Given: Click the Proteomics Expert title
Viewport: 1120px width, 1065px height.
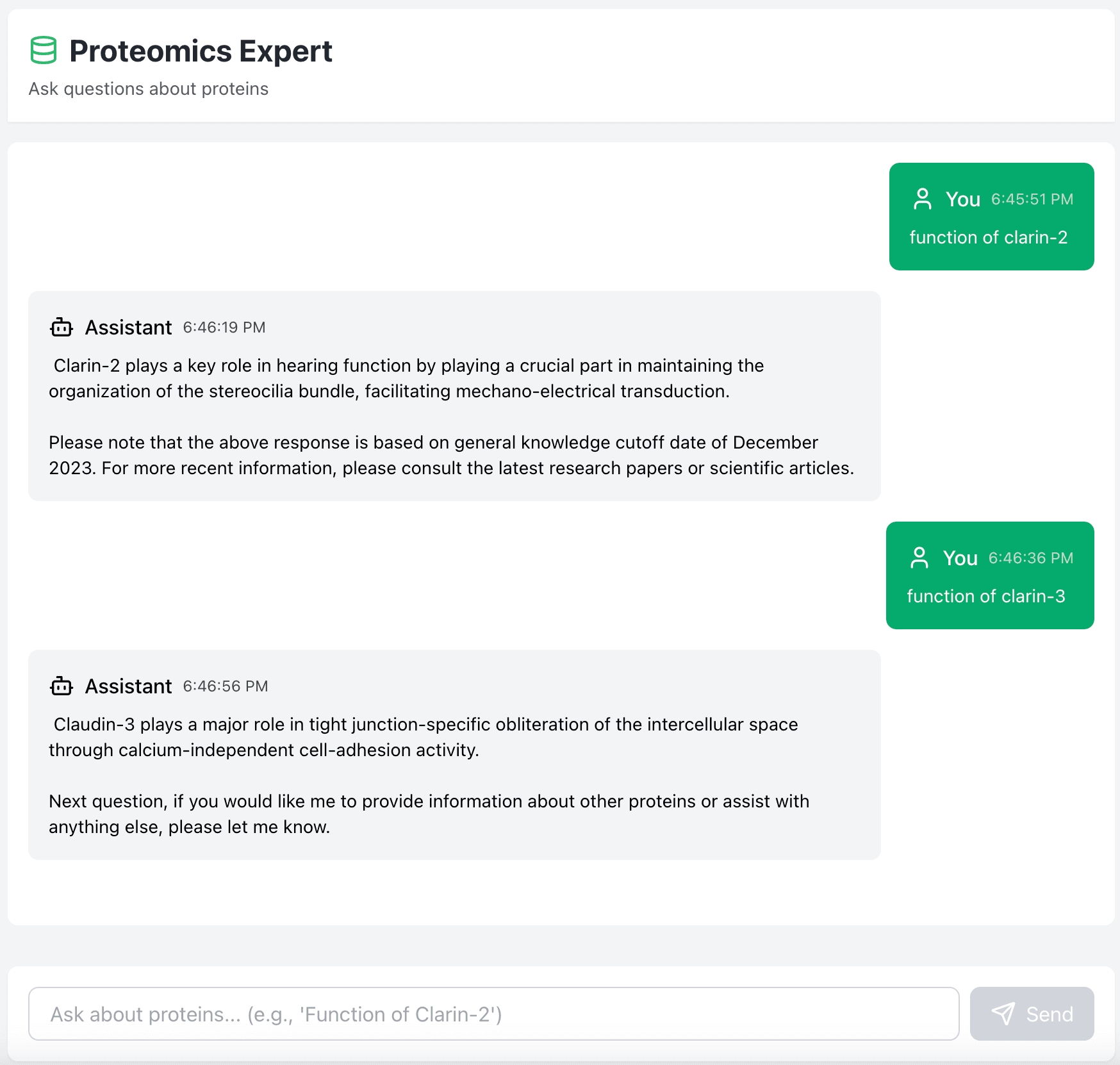Looking at the screenshot, I should (x=201, y=51).
